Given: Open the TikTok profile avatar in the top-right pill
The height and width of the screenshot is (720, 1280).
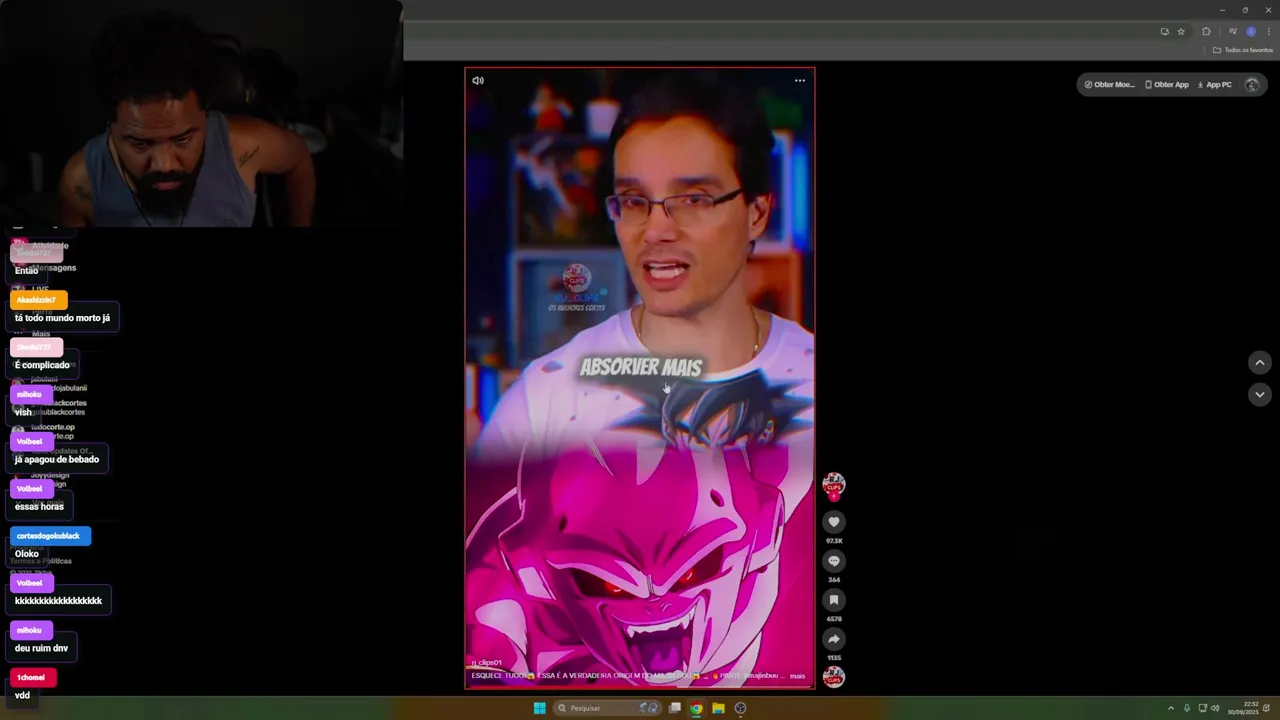Looking at the screenshot, I should click(1252, 85).
